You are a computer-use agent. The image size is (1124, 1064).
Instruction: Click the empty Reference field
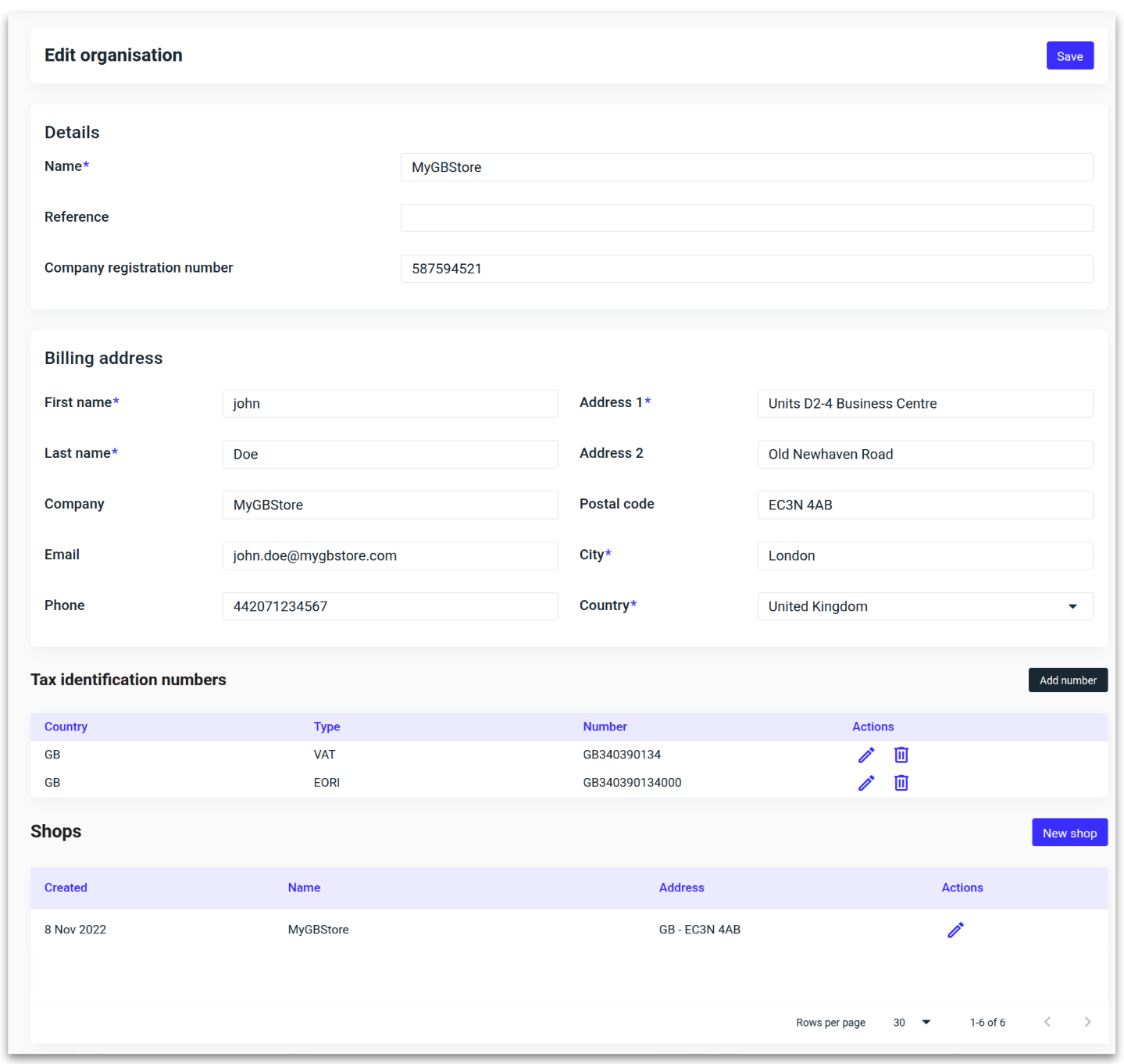coord(746,218)
